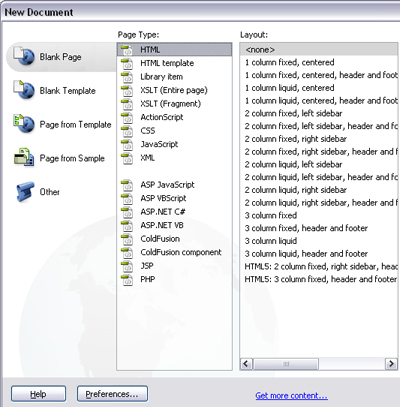The image size is (400, 407).
Task: Click the XSLT (Fragment) file icon
Action: [127, 104]
